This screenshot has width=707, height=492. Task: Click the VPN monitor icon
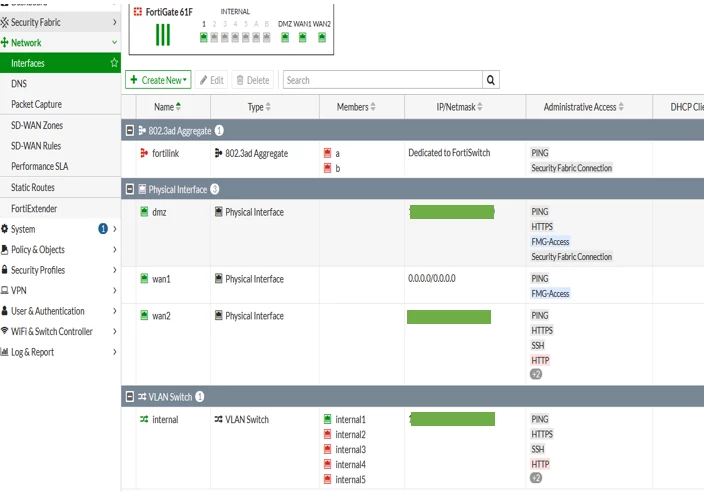pos(5,290)
